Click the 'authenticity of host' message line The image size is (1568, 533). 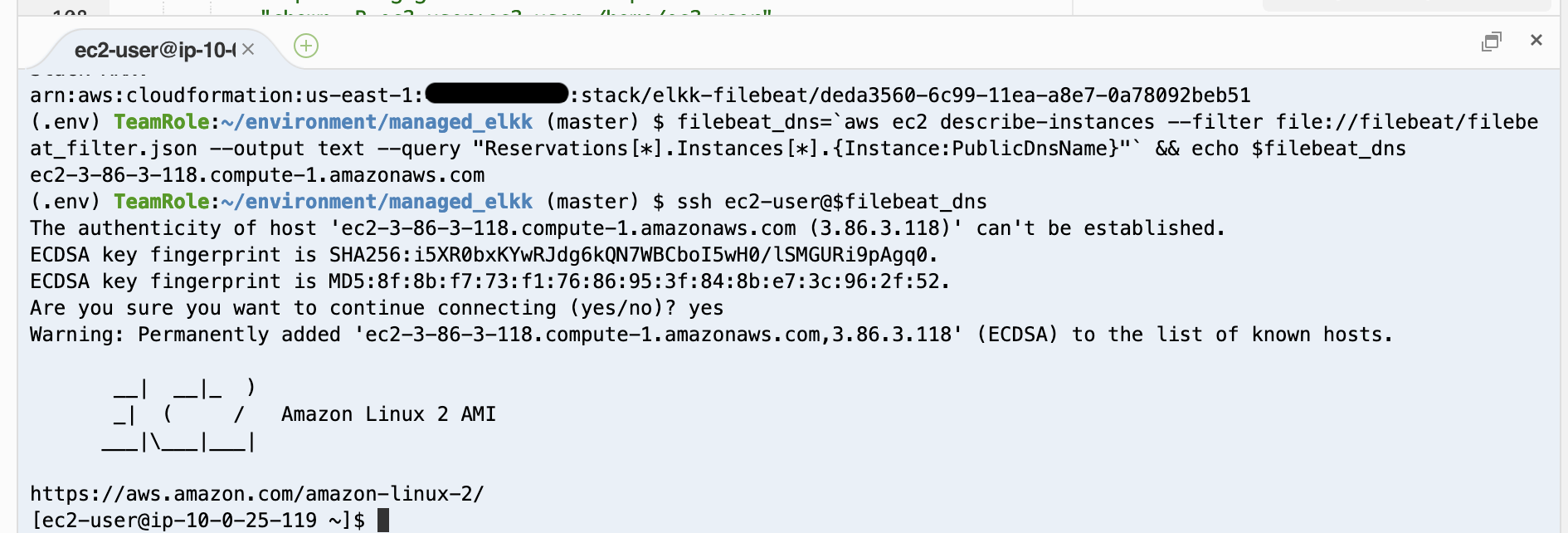[x=627, y=228]
